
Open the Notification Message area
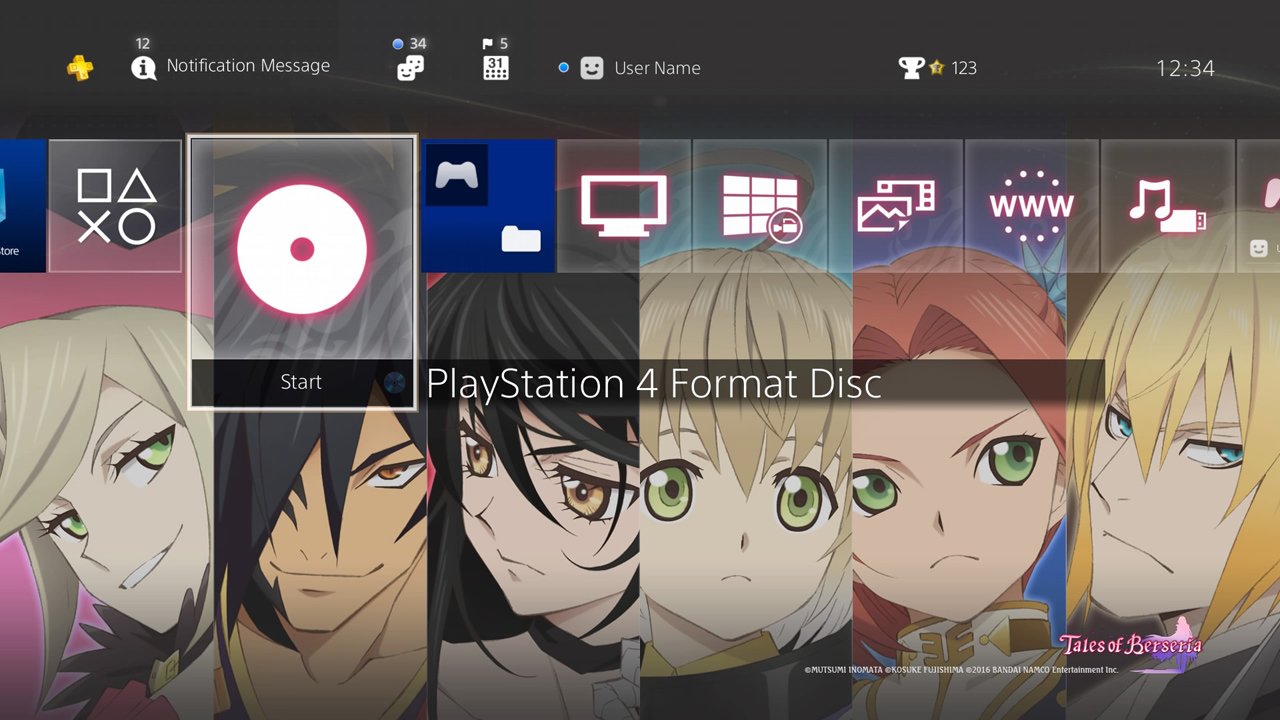pyautogui.click(x=231, y=66)
